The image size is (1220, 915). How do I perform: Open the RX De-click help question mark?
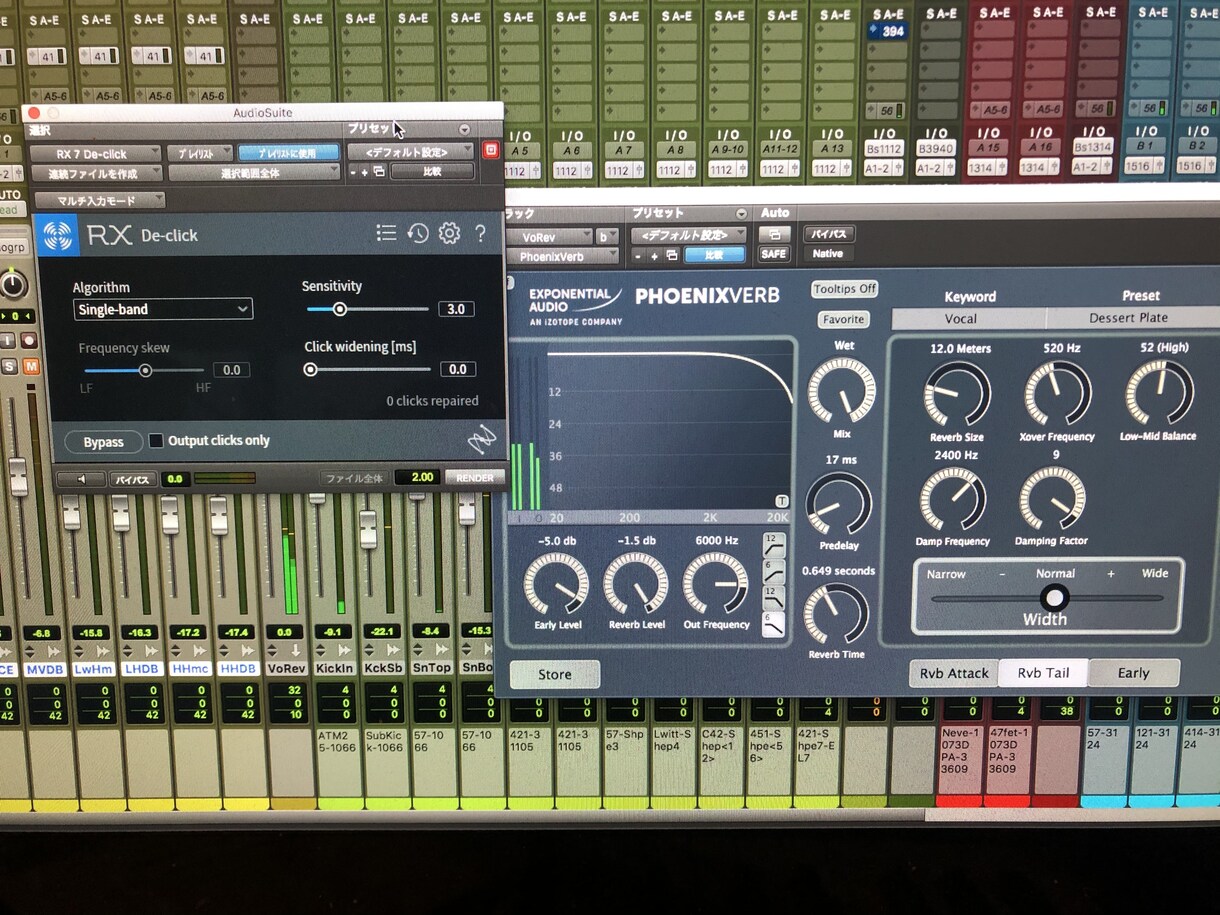coord(481,233)
